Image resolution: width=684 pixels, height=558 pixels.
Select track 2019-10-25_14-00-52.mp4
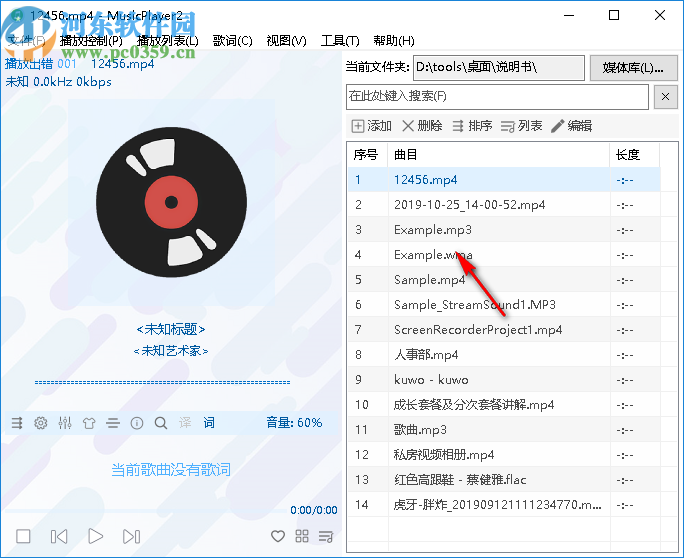504,205
